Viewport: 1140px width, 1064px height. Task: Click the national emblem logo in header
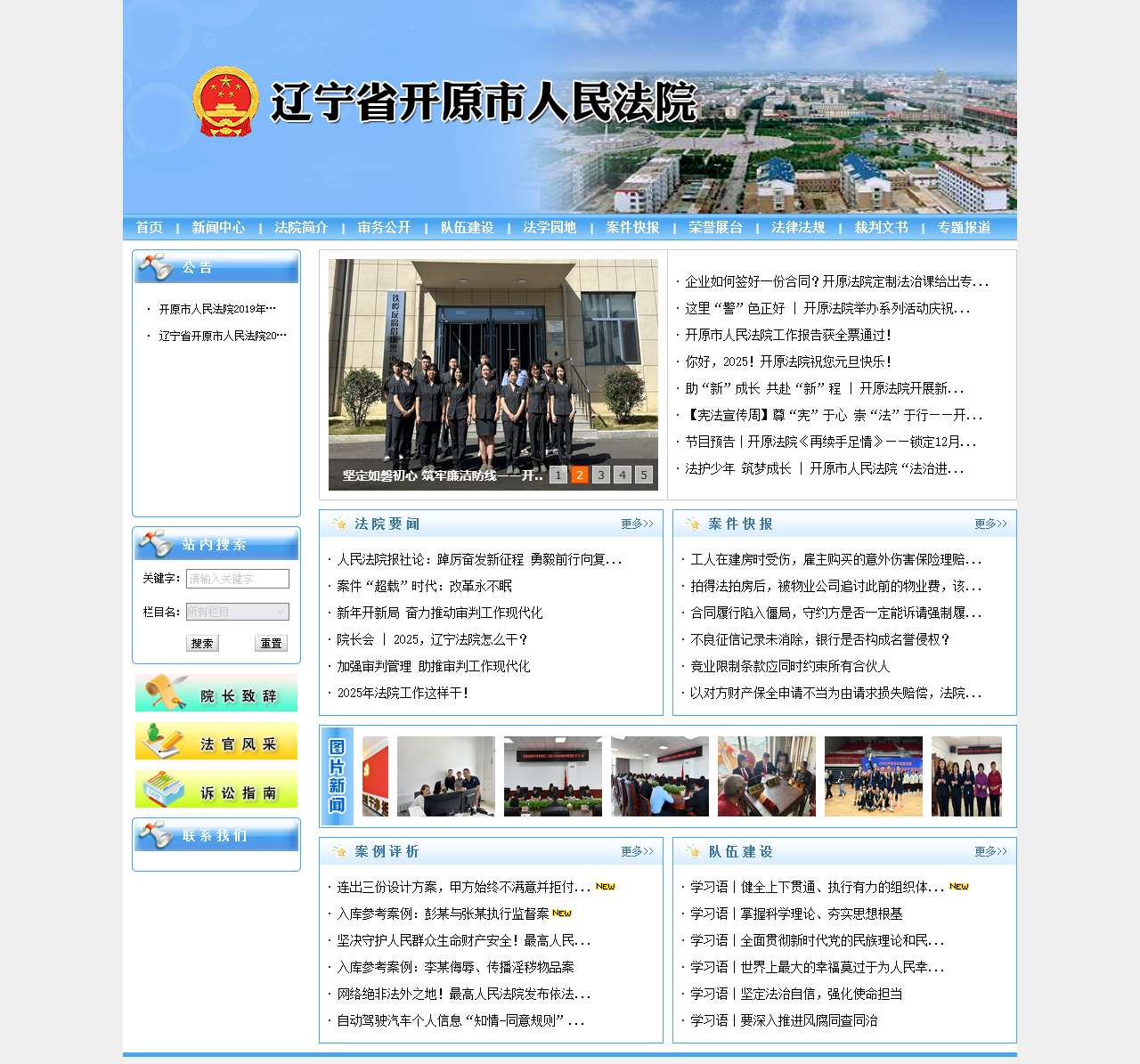click(x=226, y=102)
